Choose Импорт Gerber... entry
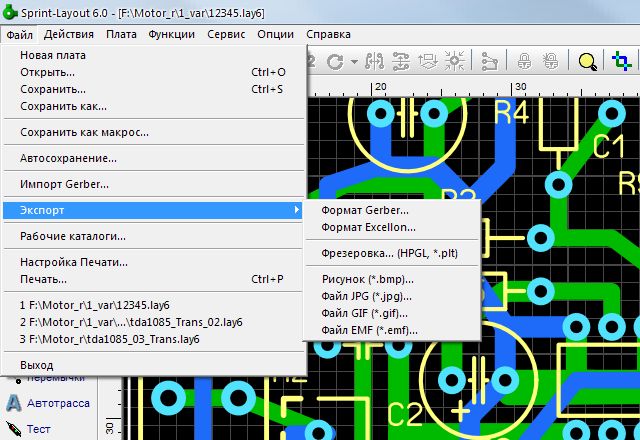Image resolution: width=640 pixels, height=440 pixels. pos(153,184)
